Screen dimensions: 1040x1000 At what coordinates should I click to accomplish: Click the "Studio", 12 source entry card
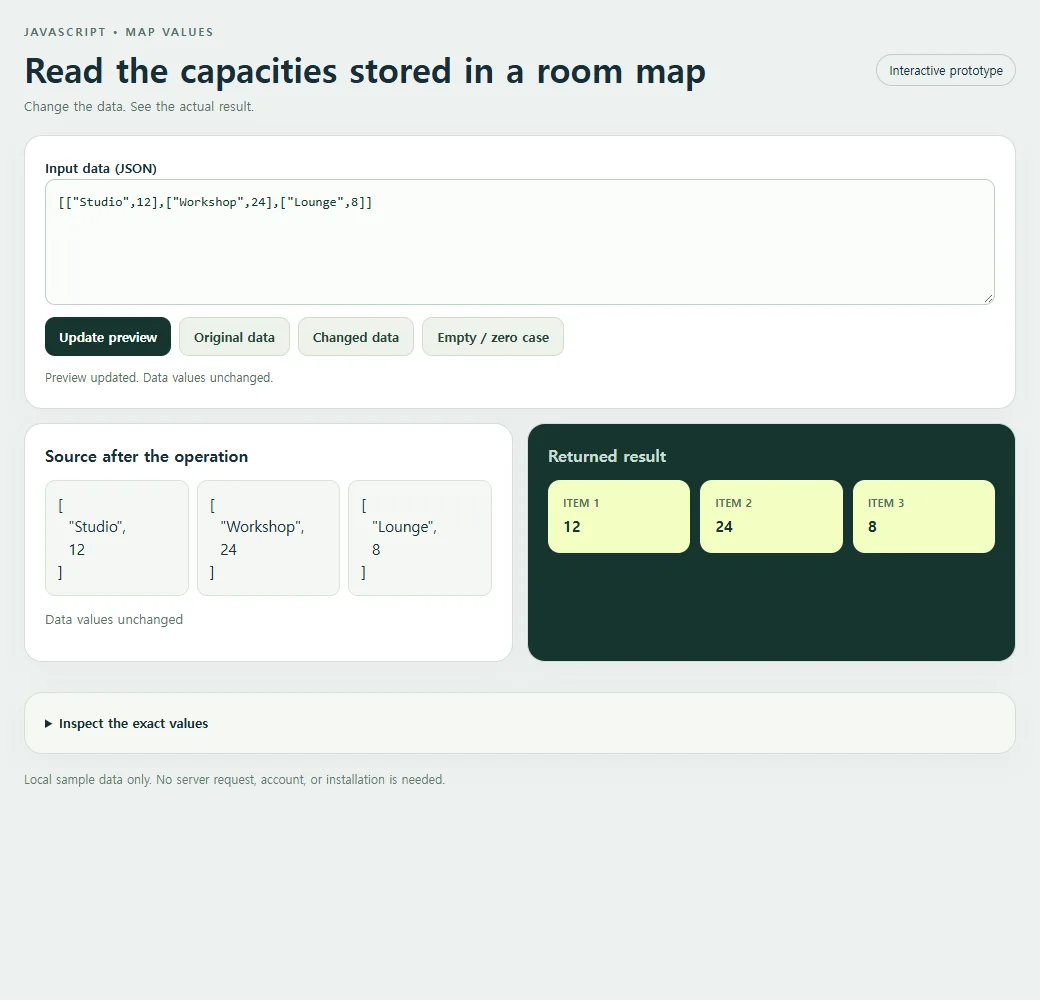[x=117, y=538]
